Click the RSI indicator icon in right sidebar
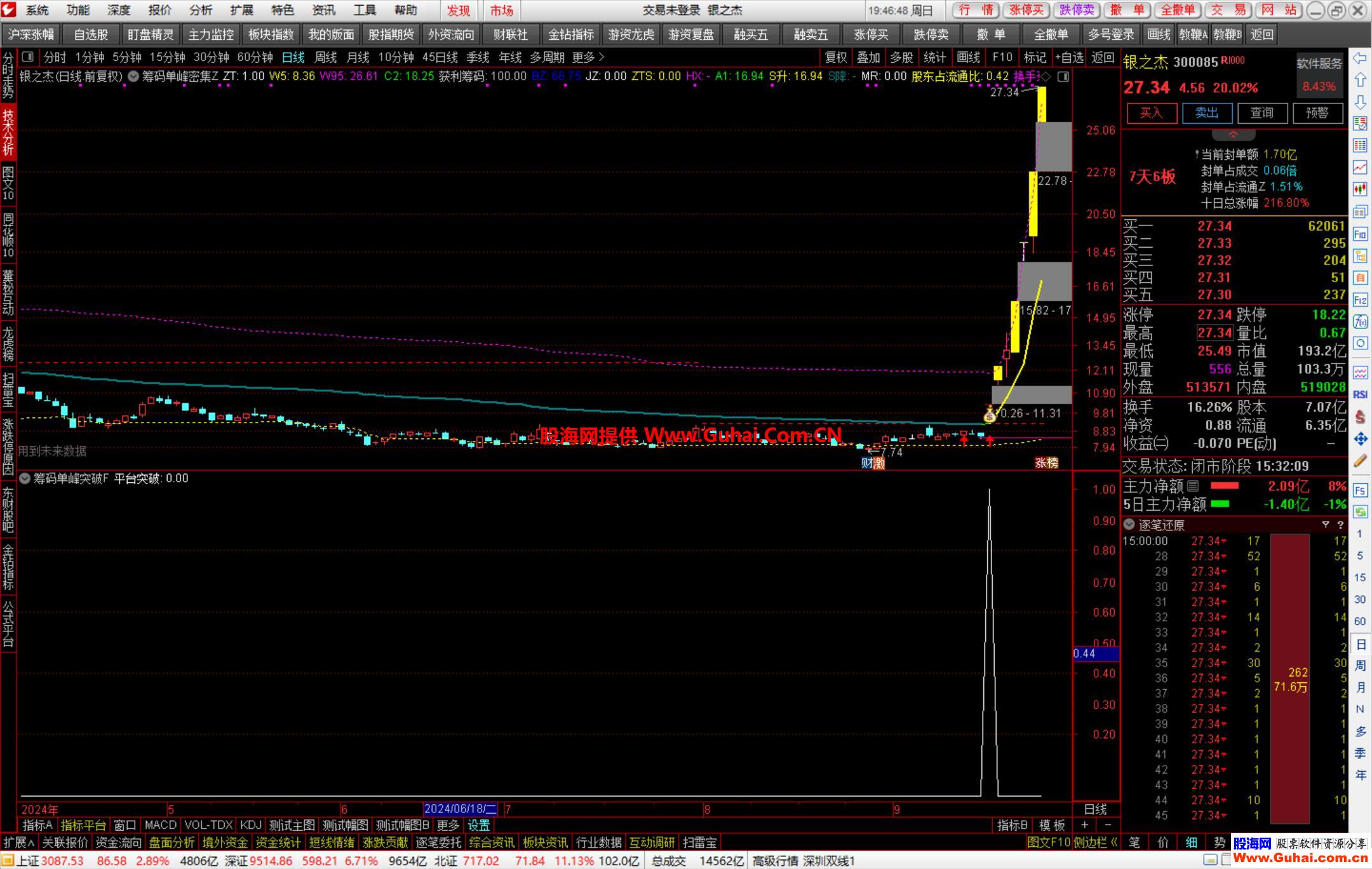The height and width of the screenshot is (869, 1372). (1359, 394)
